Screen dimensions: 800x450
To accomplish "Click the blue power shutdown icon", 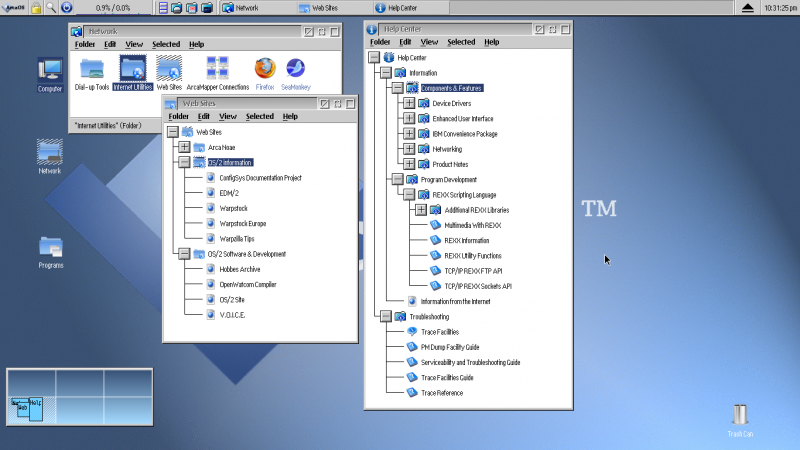I will 67,8.
